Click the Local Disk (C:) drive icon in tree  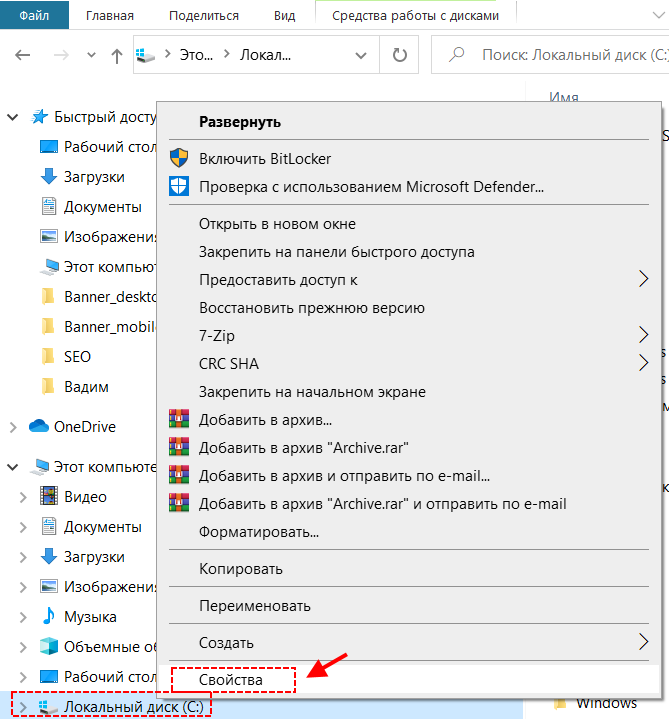[49, 707]
